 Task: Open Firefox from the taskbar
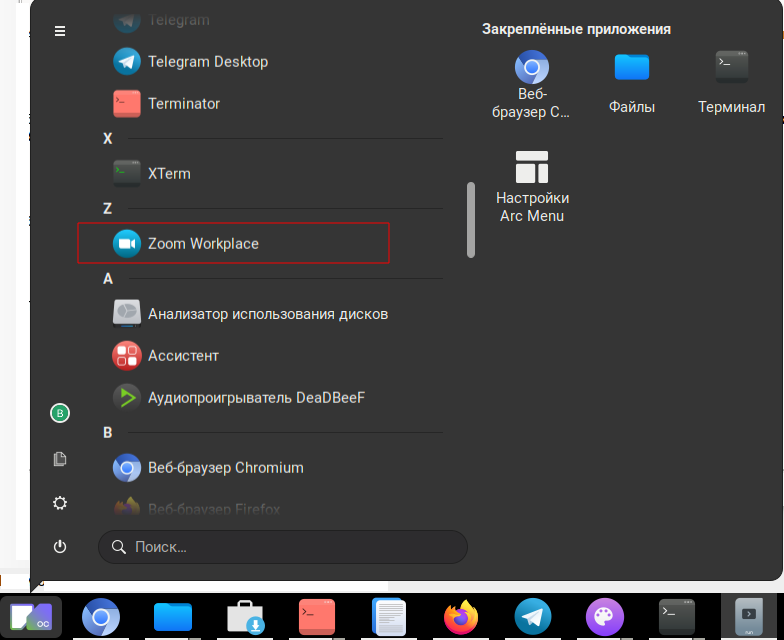[x=461, y=617]
